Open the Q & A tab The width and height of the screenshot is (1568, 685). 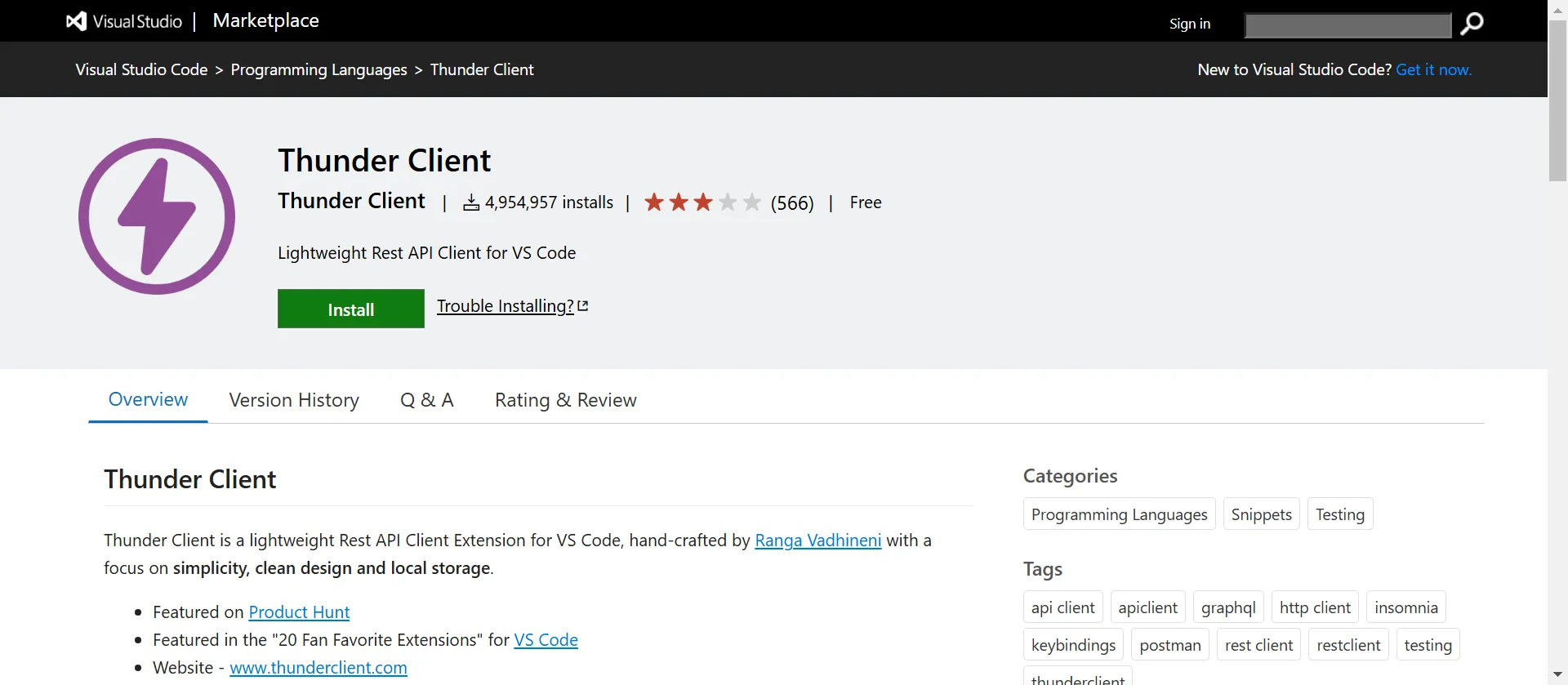[427, 400]
